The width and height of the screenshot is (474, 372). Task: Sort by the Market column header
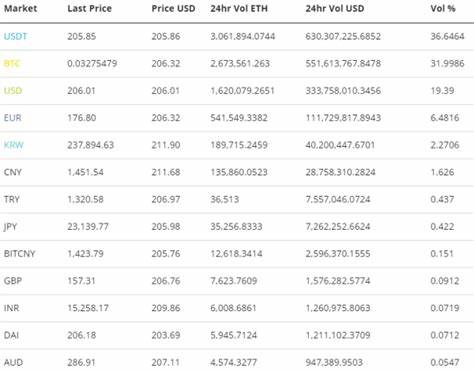point(20,8)
